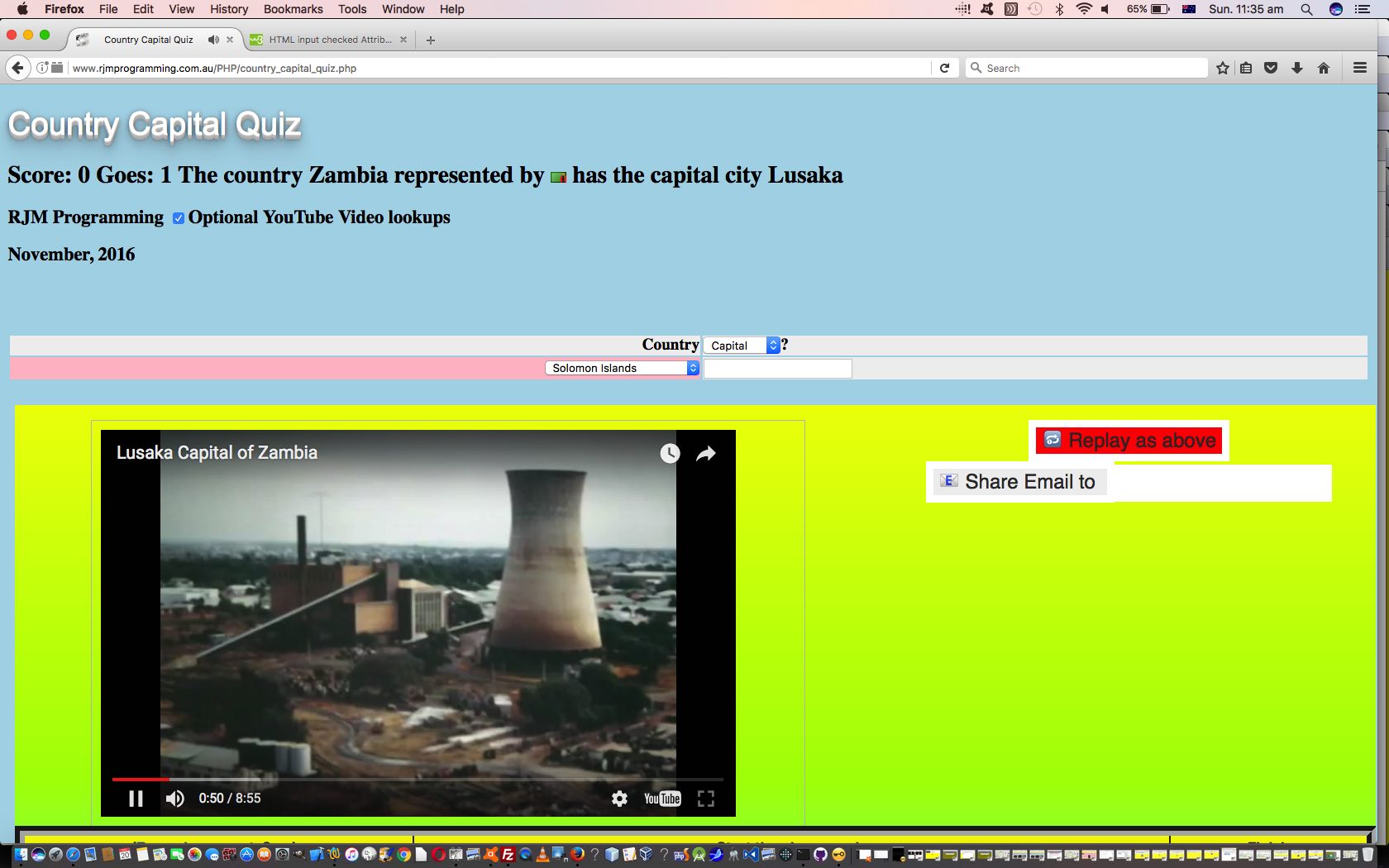Enter fullscreen on the video player
The width and height of the screenshot is (1389, 868).
[705, 799]
